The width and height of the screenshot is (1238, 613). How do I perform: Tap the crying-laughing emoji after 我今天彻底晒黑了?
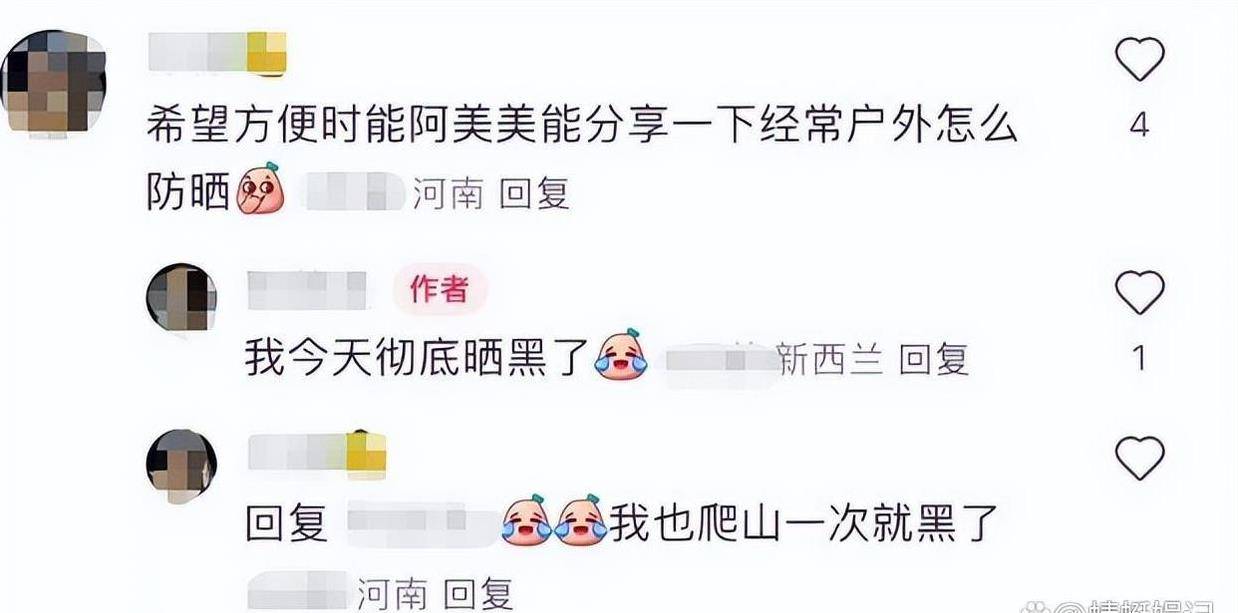[x=620, y=356]
